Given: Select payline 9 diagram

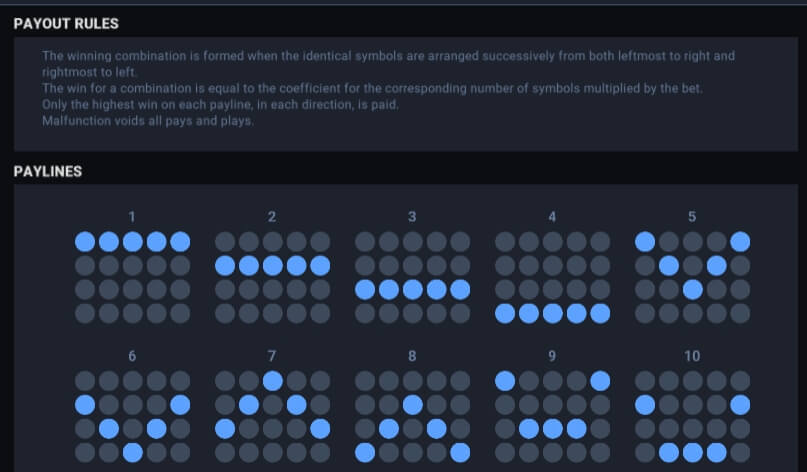Looking at the screenshot, I should coord(552,417).
